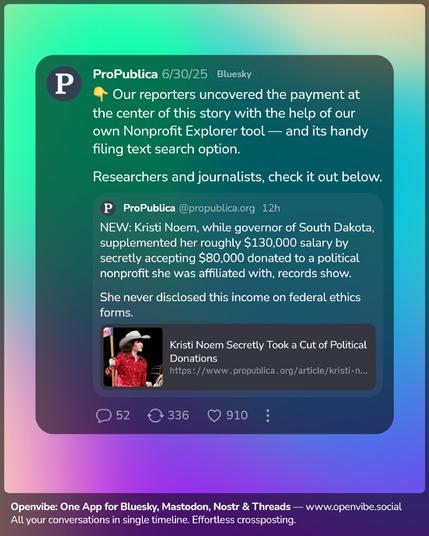This screenshot has width=429, height=536.
Task: Visit www.openvibe.social link in footer
Action: [354, 507]
